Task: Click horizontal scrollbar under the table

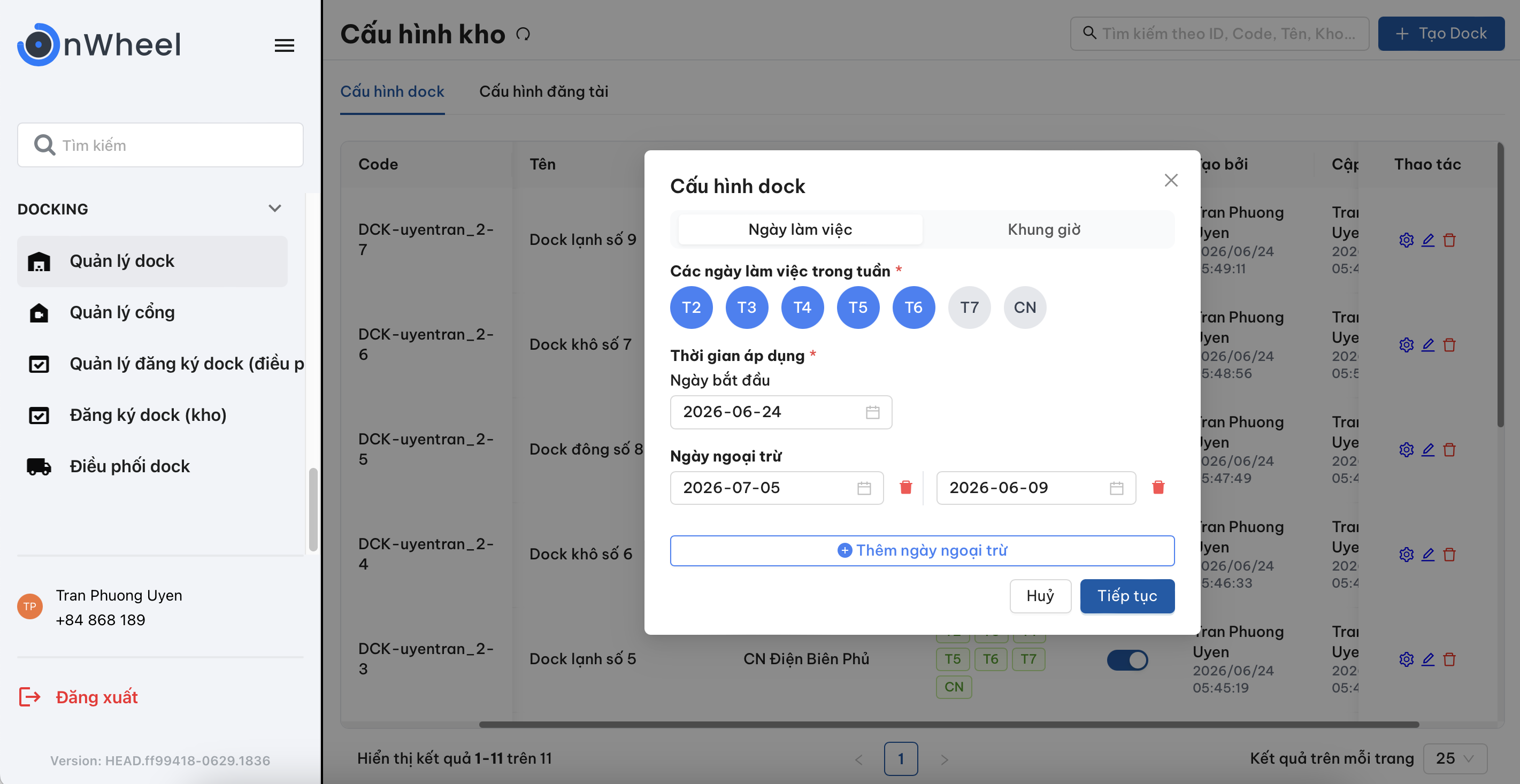Action: tap(949, 724)
